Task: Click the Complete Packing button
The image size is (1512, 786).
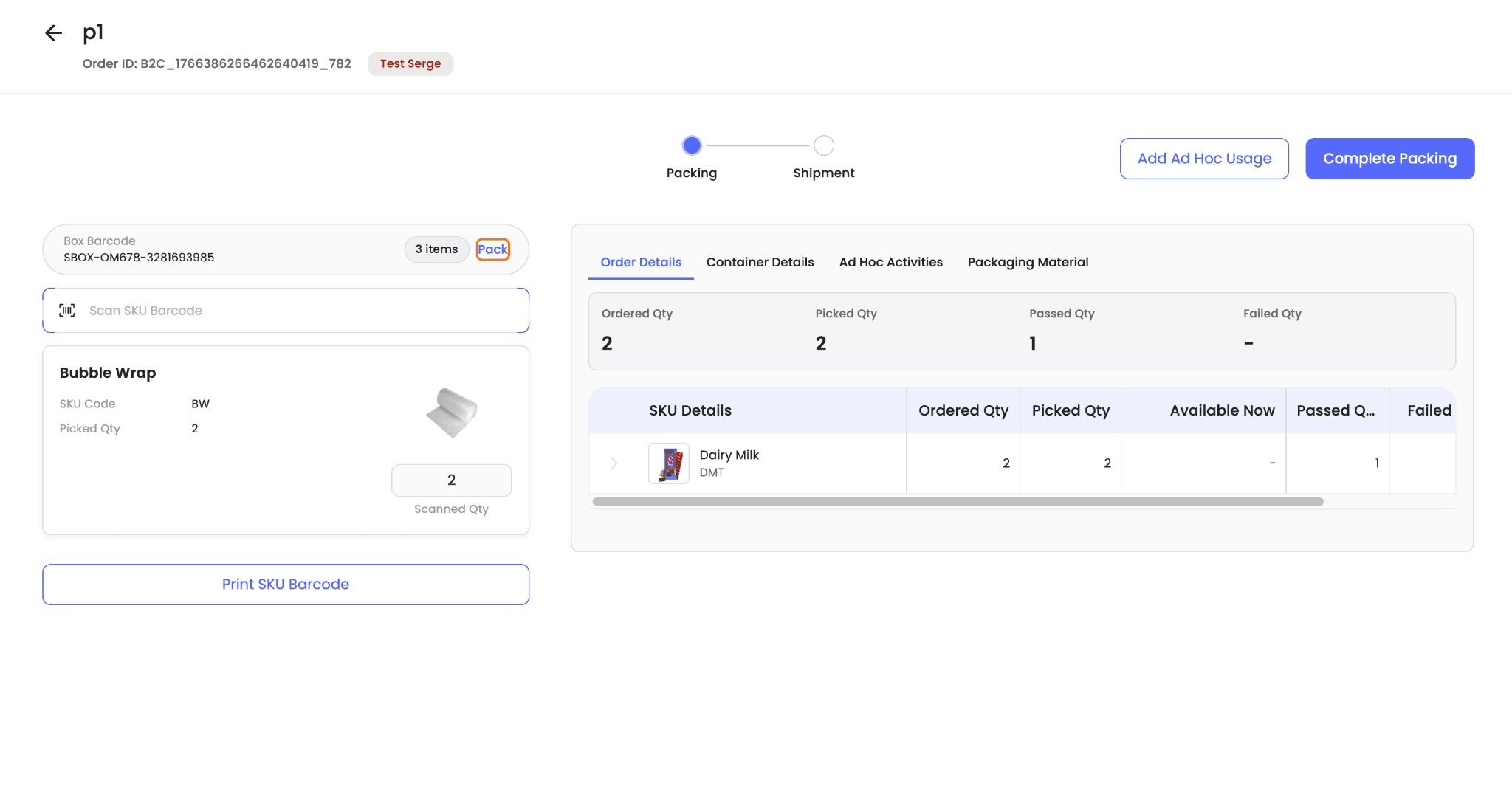Action: (x=1389, y=159)
